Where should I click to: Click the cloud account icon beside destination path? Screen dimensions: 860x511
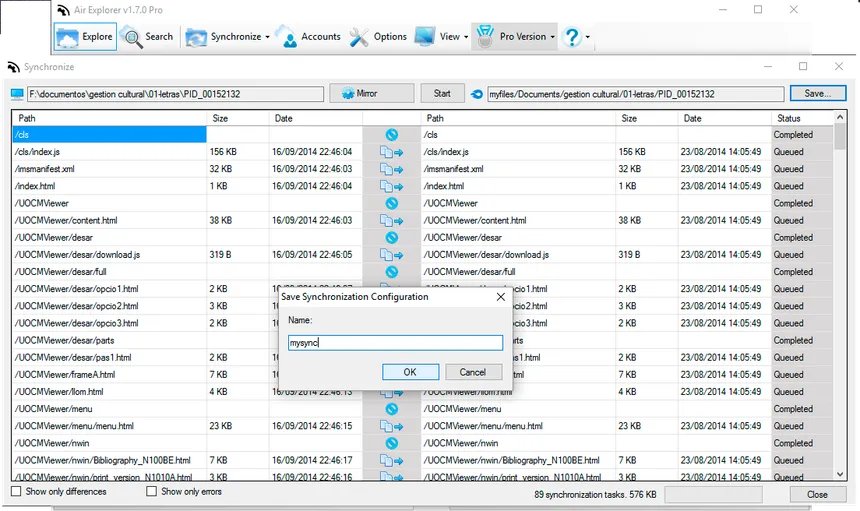tap(477, 94)
